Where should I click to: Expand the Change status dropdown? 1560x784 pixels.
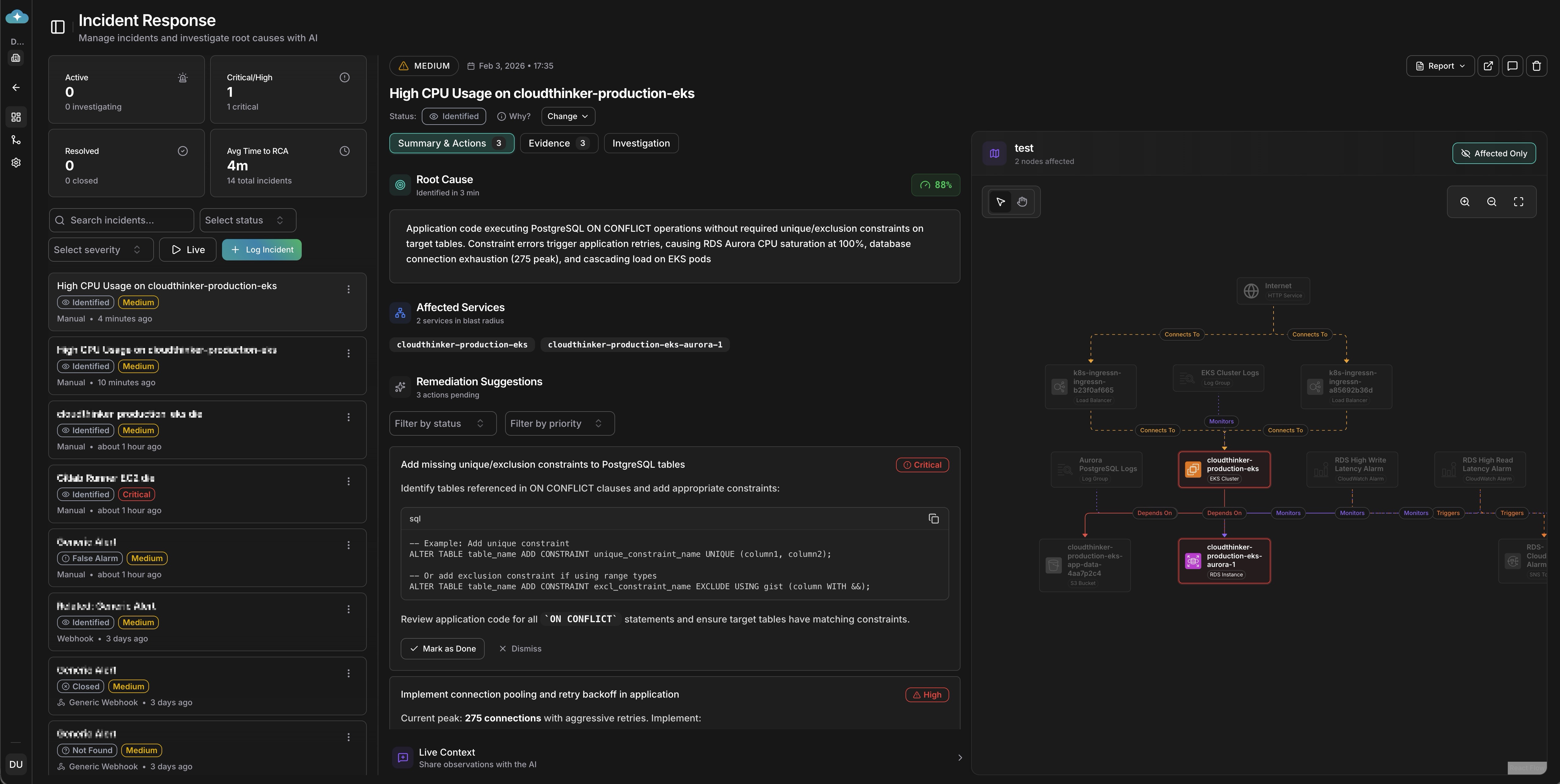coord(567,116)
